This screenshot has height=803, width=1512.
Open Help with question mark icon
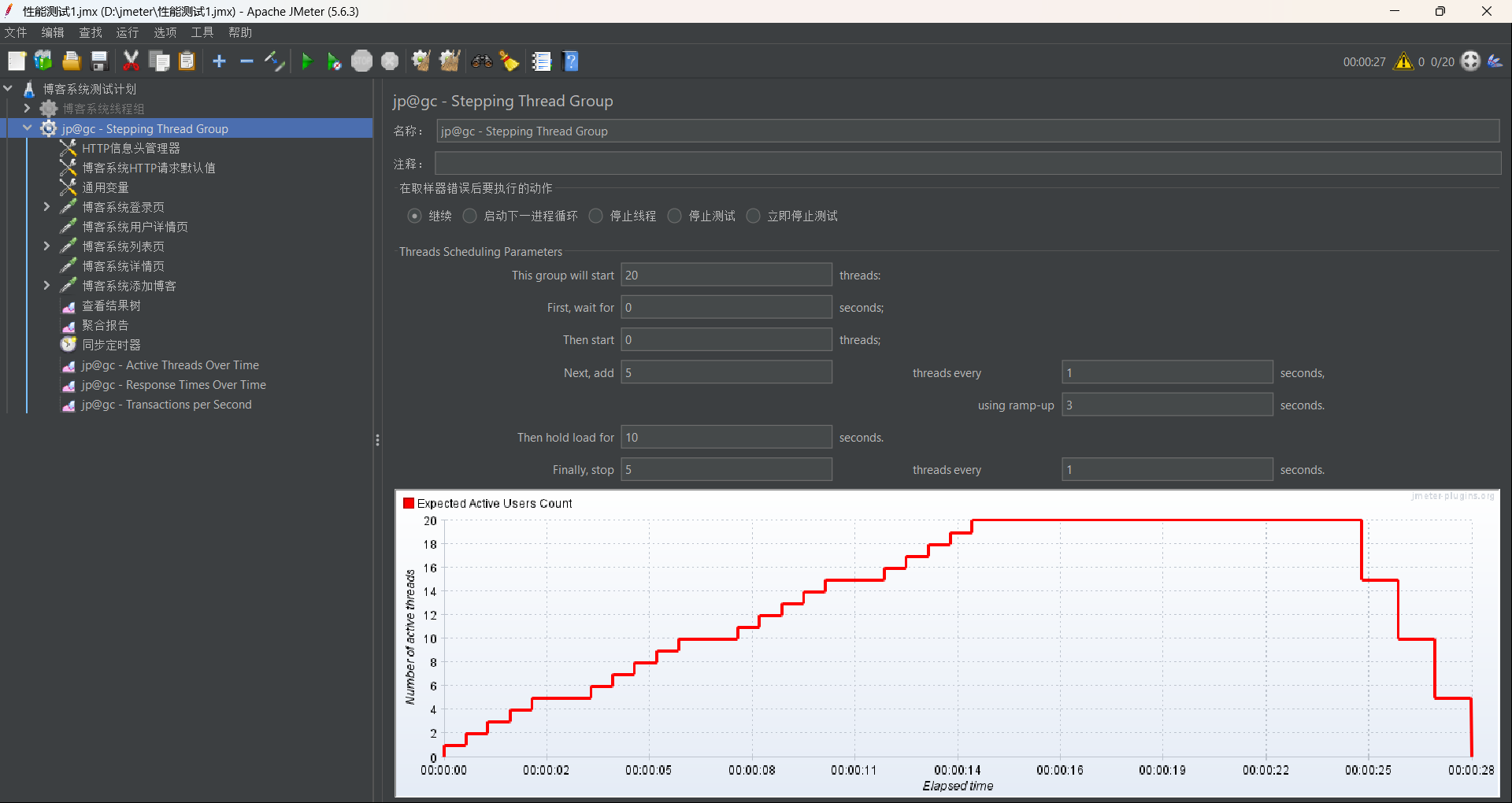(x=571, y=61)
